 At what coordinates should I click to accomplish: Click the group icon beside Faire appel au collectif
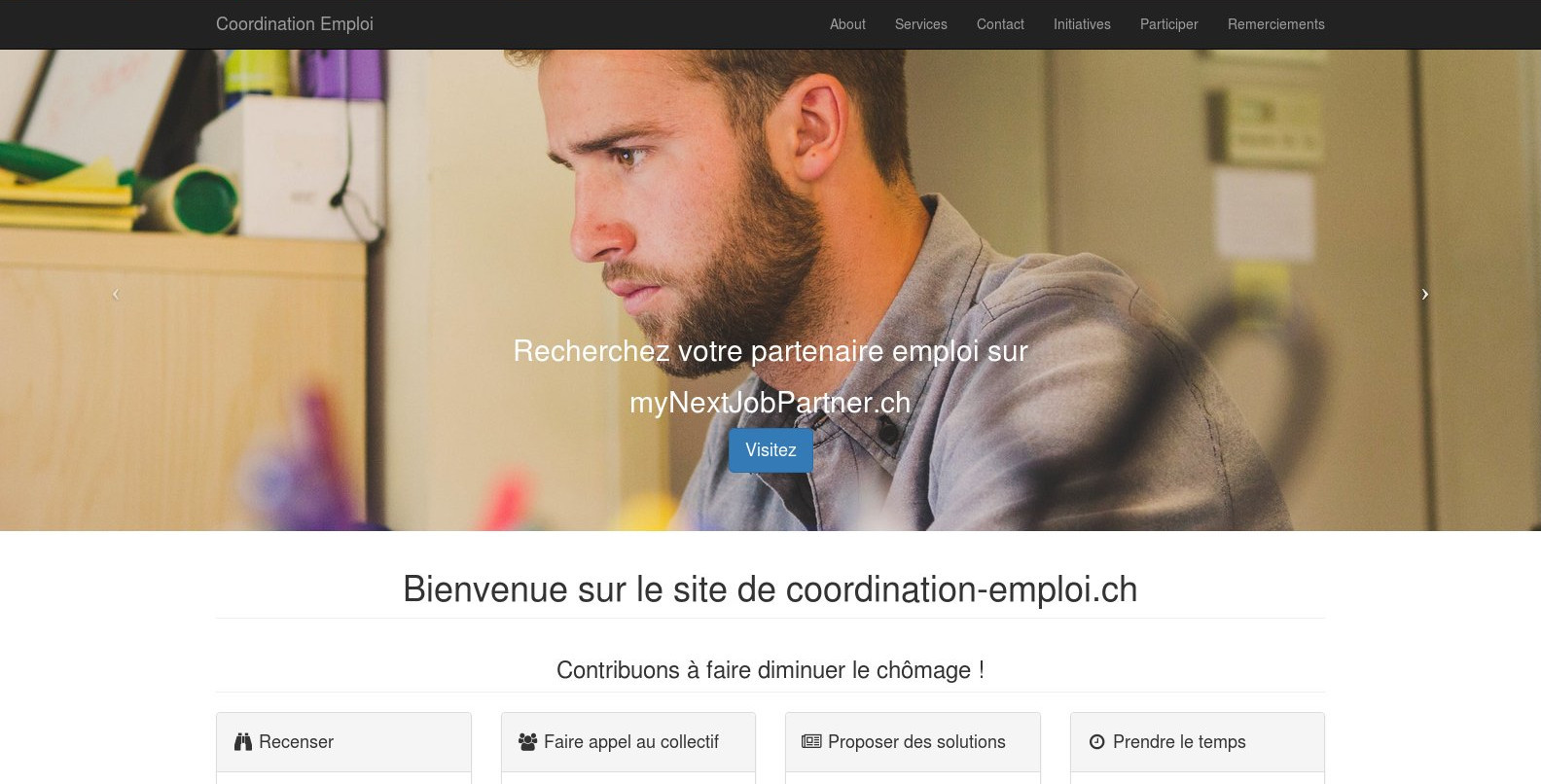click(x=528, y=742)
